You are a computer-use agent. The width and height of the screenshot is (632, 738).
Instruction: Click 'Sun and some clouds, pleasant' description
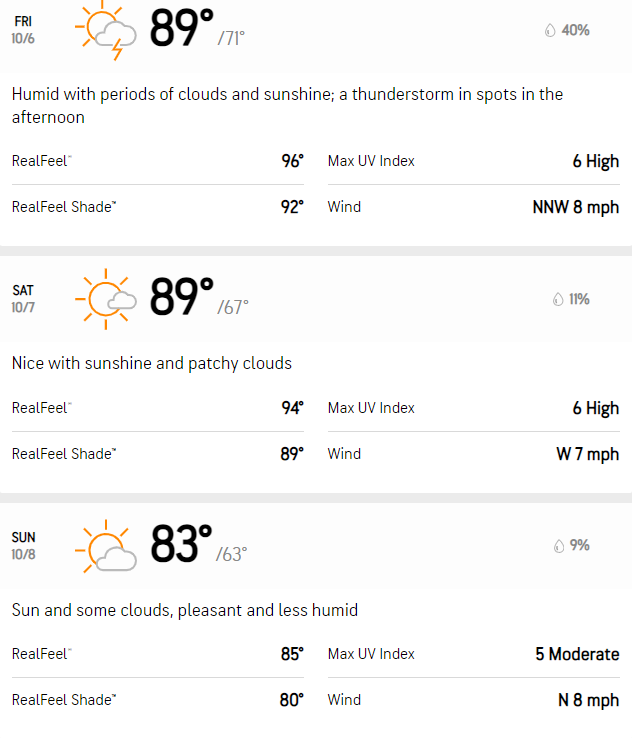[x=185, y=610]
